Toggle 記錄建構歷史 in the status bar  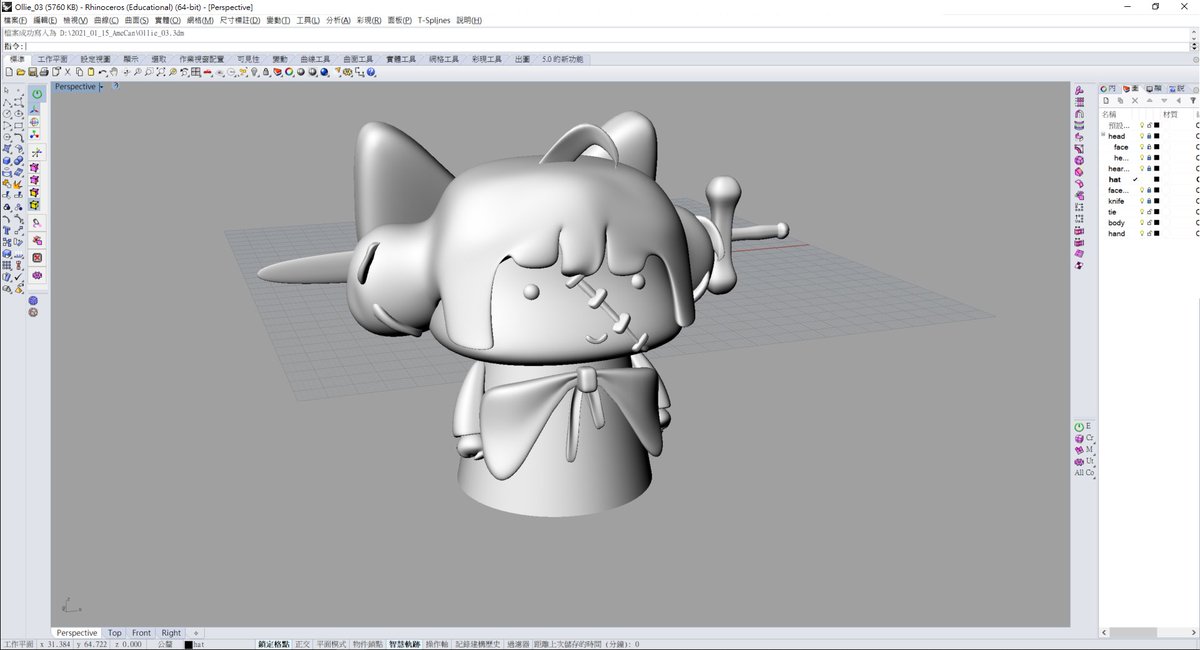(478, 645)
